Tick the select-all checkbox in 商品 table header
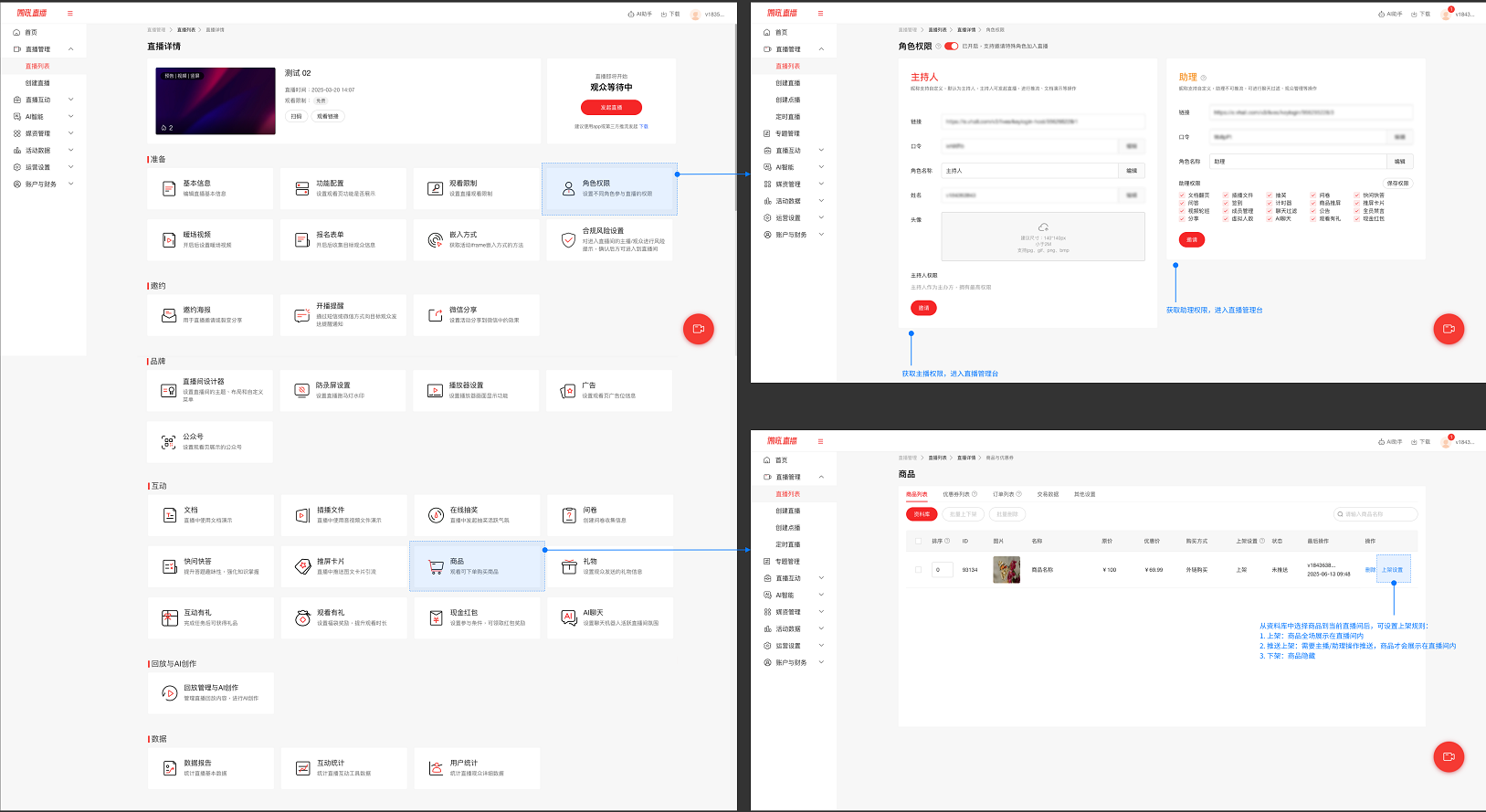The height and width of the screenshot is (812, 1486). (918, 541)
